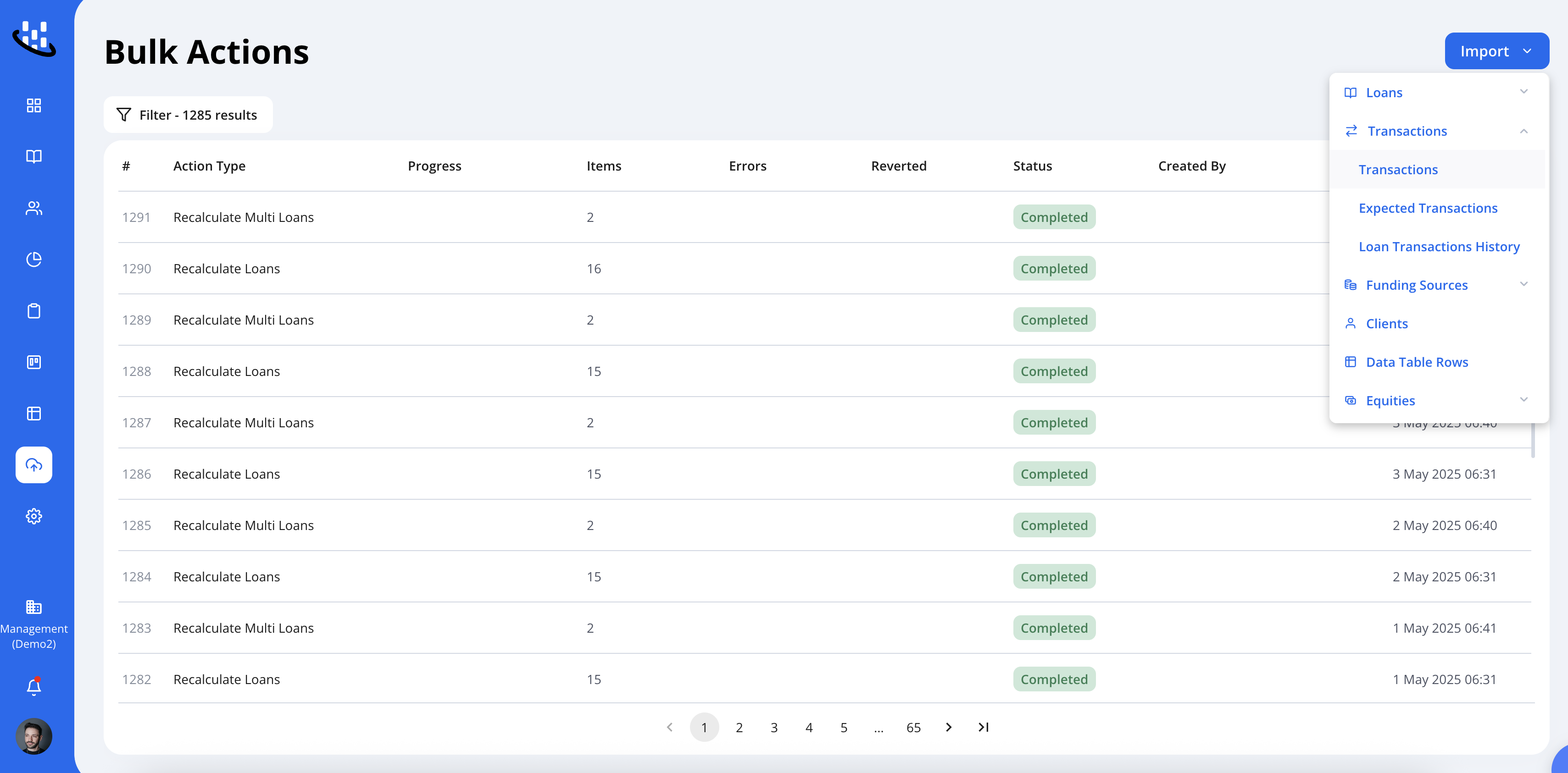Click the Management (Demo2) building icon

tap(33, 607)
